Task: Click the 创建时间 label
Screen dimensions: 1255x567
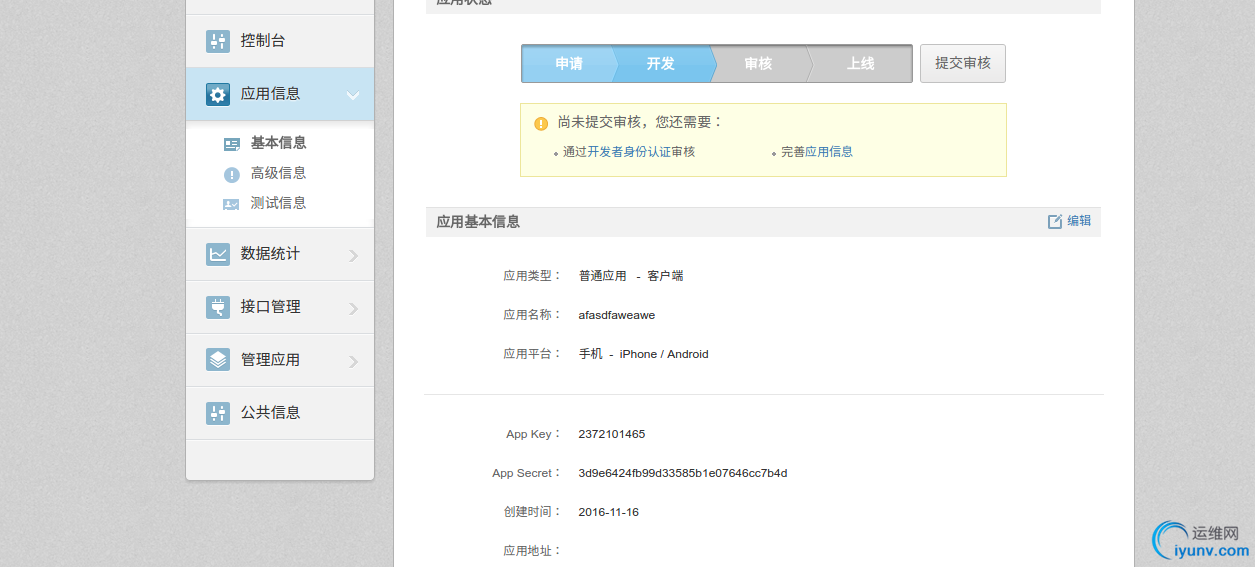Action: pos(533,513)
